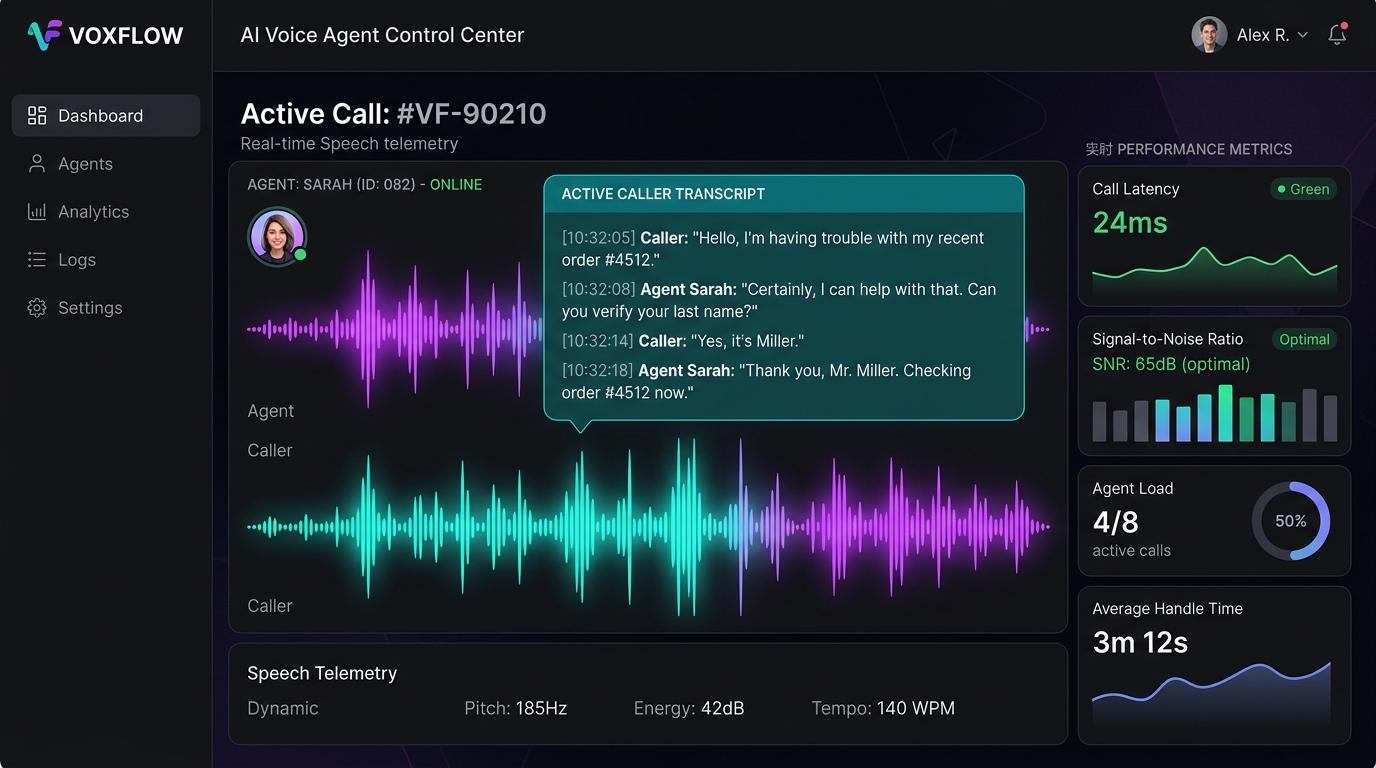1376x768 pixels.
Task: Click the purple Agent waveform
Action: pos(395,329)
